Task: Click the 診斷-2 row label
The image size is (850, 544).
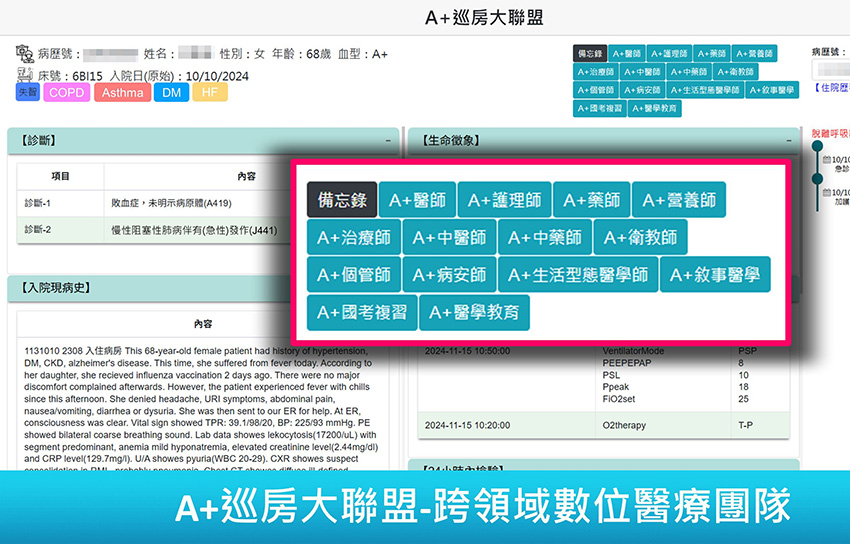Action: pos(37,230)
